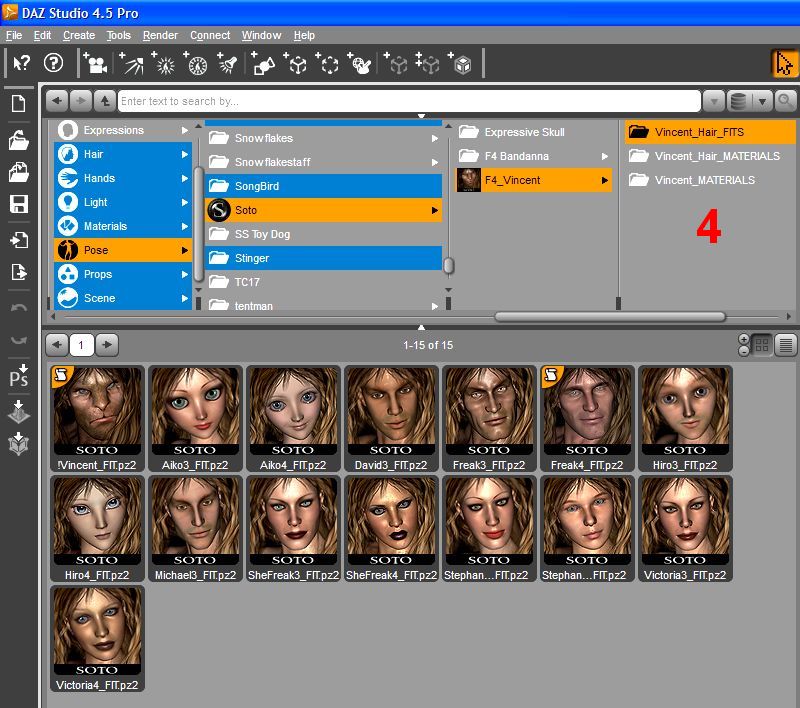Viewport: 800px width, 708px height.
Task: Click the Undo arrow in left sidebar
Action: click(18, 308)
